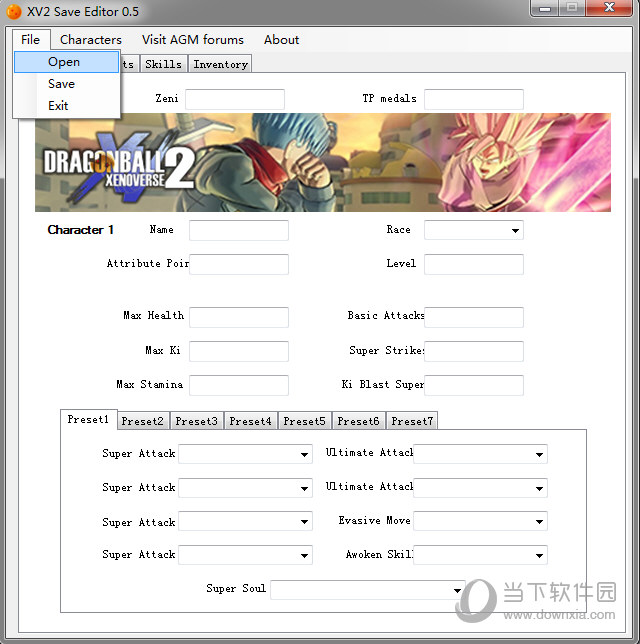Select the Preset3 tab
This screenshot has width=640, height=644.
pos(196,421)
